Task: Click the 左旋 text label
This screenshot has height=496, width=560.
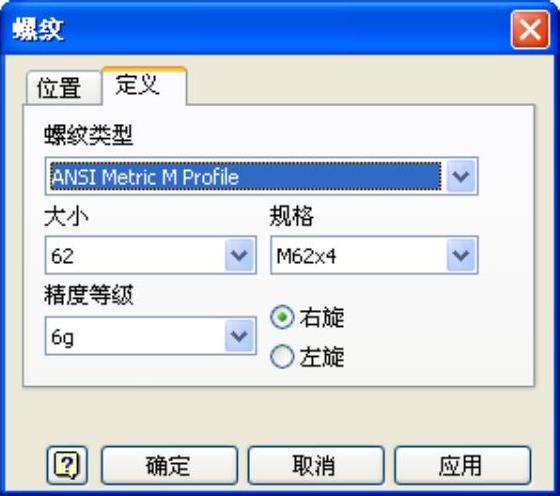Action: click(x=322, y=357)
